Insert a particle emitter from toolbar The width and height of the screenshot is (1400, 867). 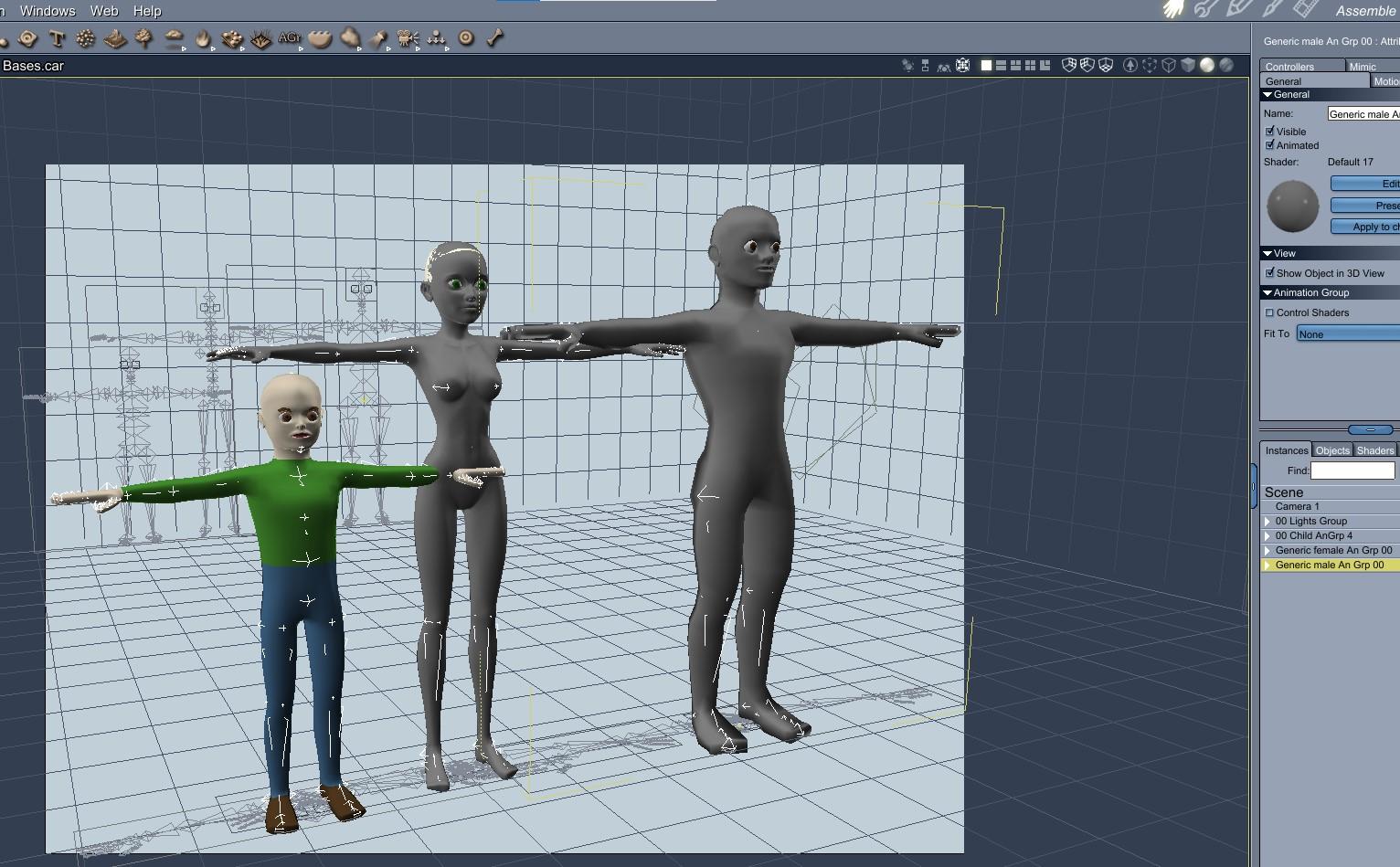86,38
